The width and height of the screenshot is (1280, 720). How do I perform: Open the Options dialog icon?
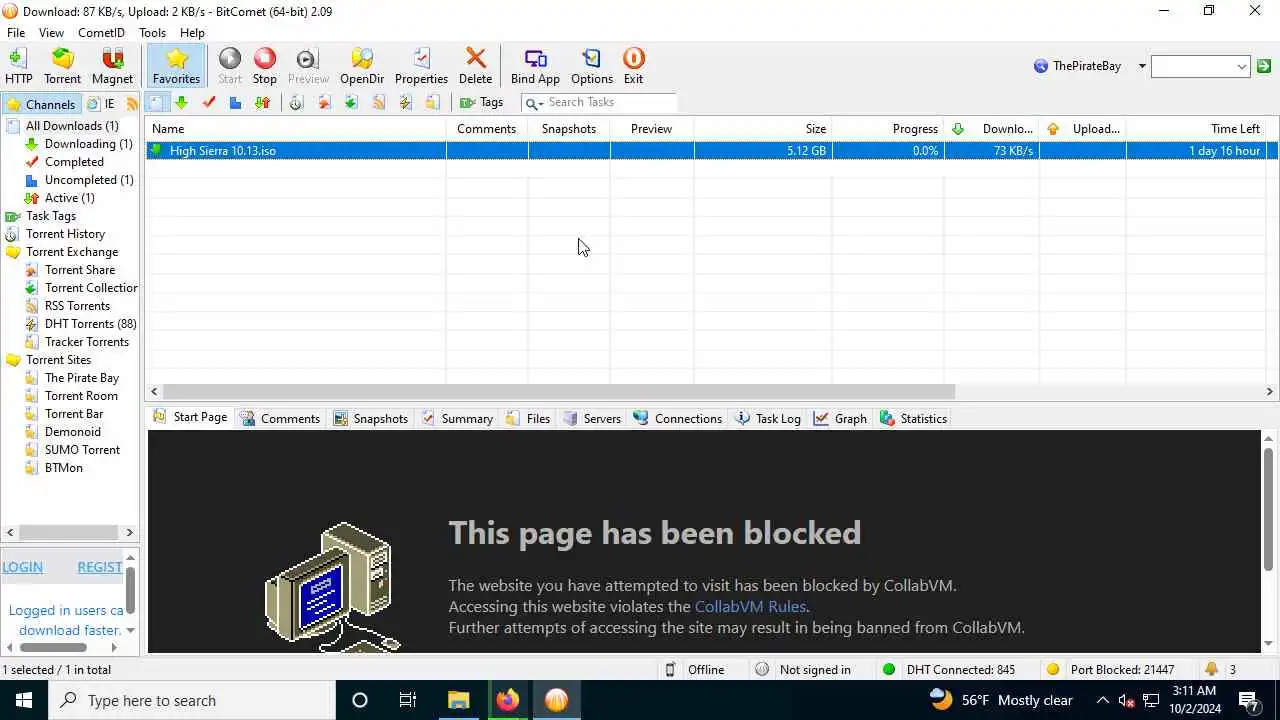592,66
